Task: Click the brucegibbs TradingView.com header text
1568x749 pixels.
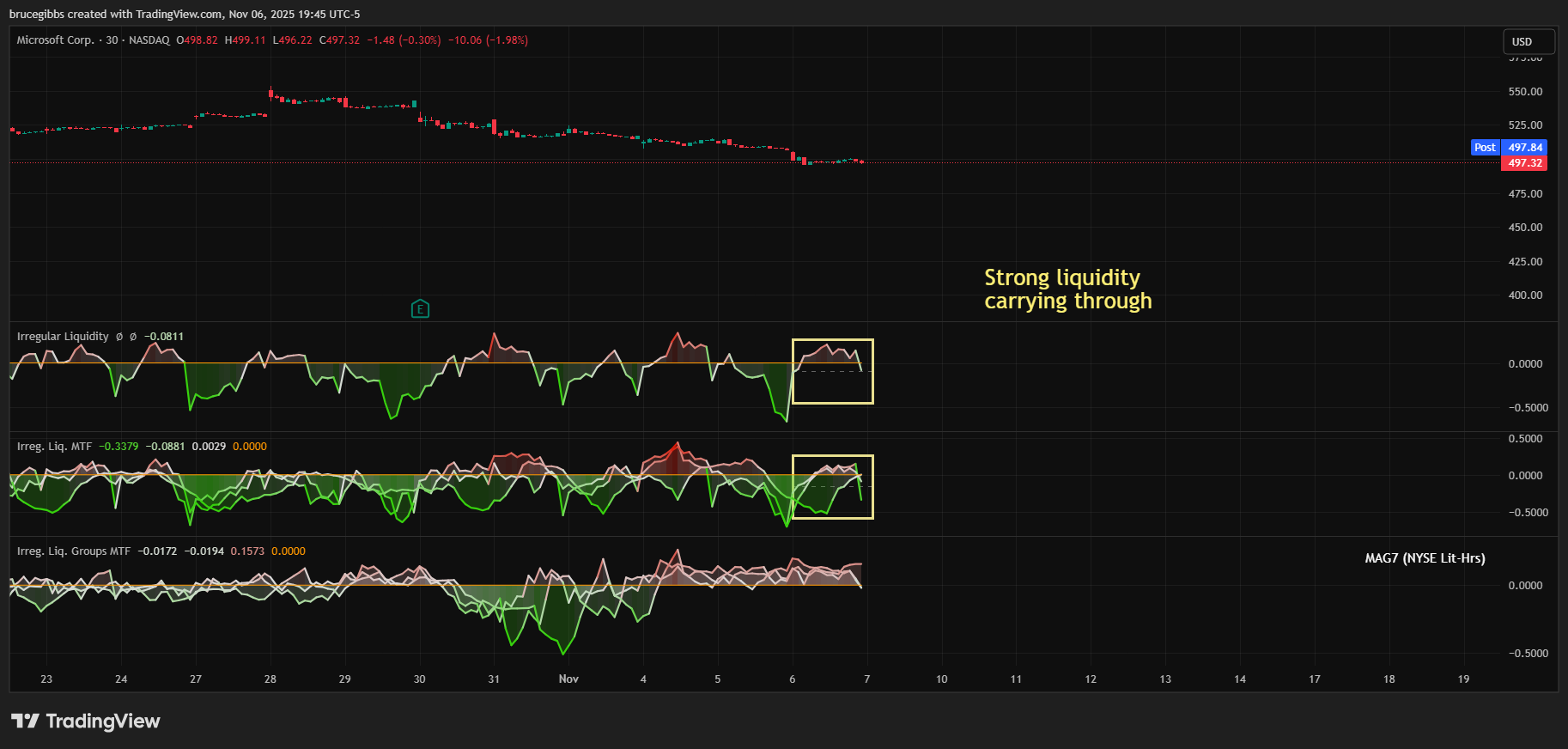Action: pos(185,15)
